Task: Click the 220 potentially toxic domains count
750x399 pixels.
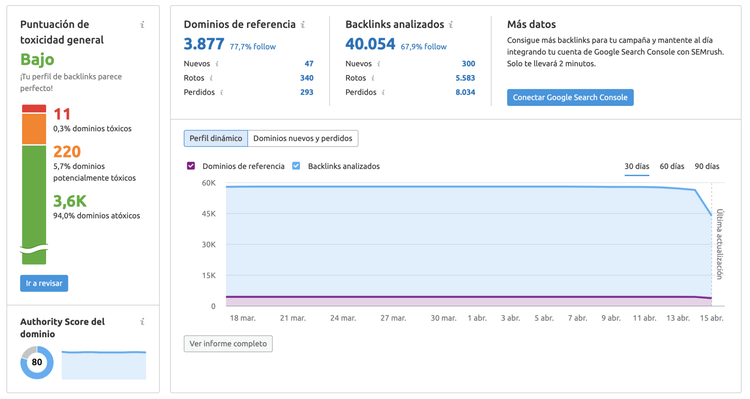Action: (67, 152)
